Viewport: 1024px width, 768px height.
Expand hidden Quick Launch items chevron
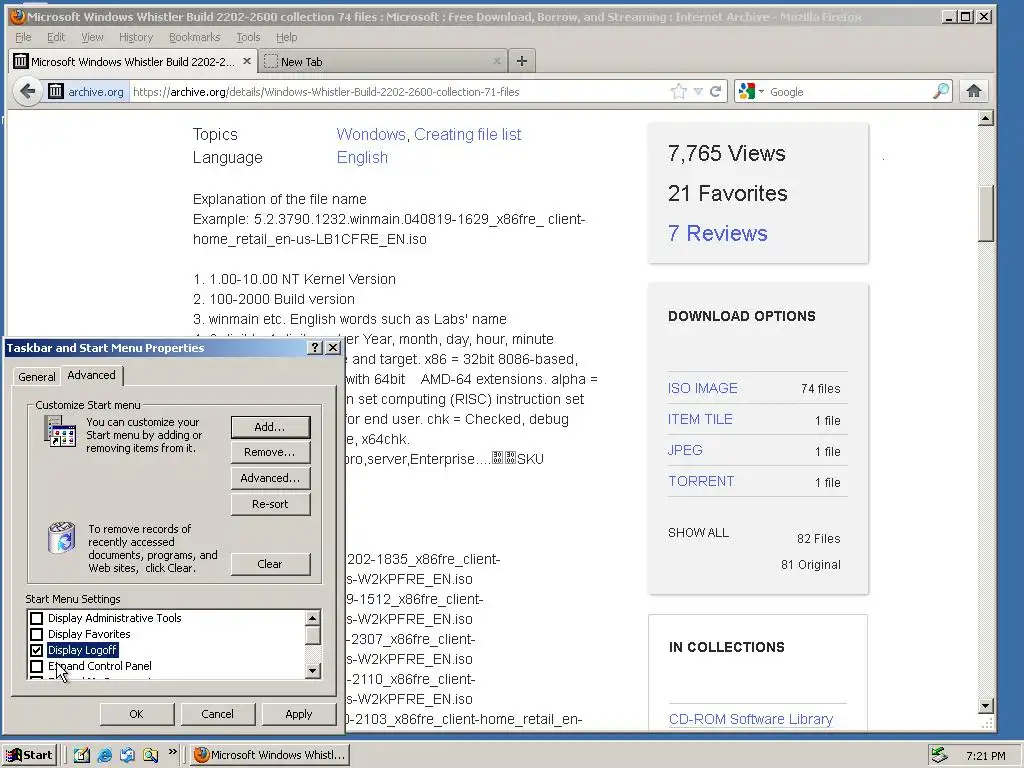coord(172,752)
